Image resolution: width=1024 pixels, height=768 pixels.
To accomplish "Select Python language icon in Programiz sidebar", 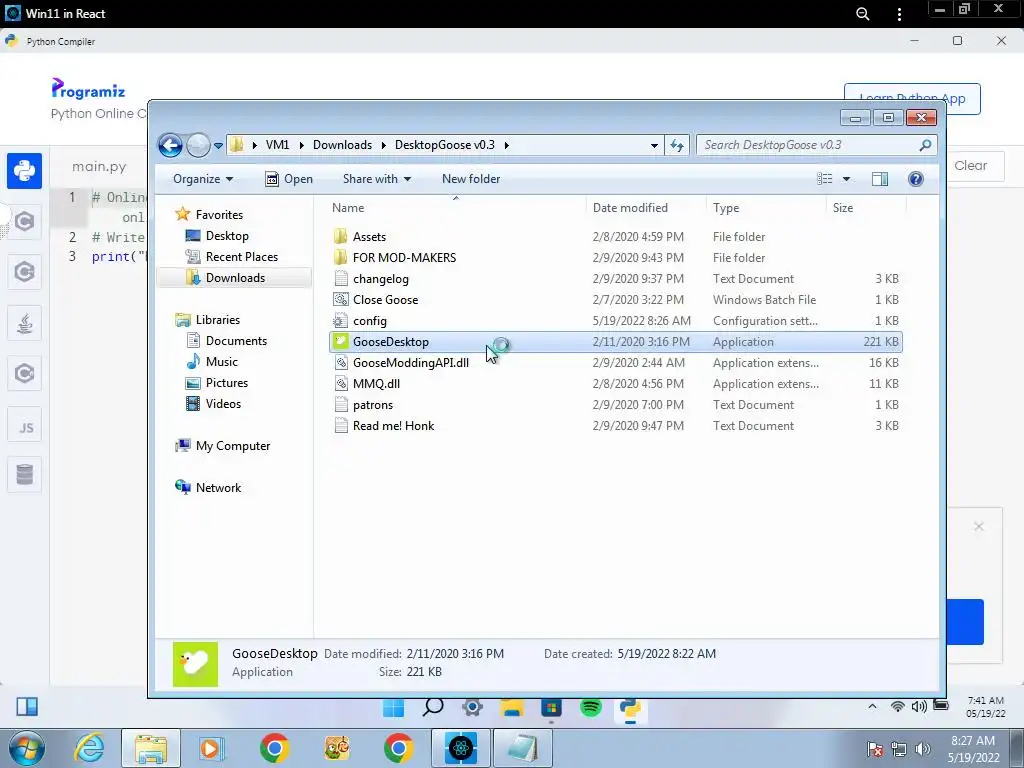I will click(24, 171).
